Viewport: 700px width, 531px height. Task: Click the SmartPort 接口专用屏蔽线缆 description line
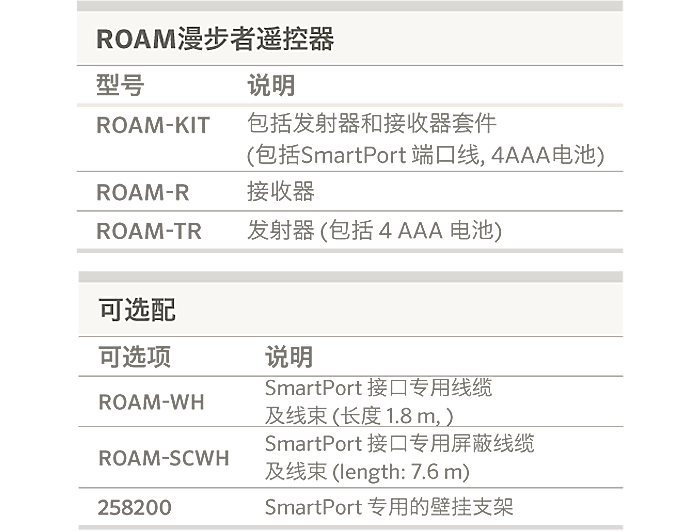tap(399, 444)
